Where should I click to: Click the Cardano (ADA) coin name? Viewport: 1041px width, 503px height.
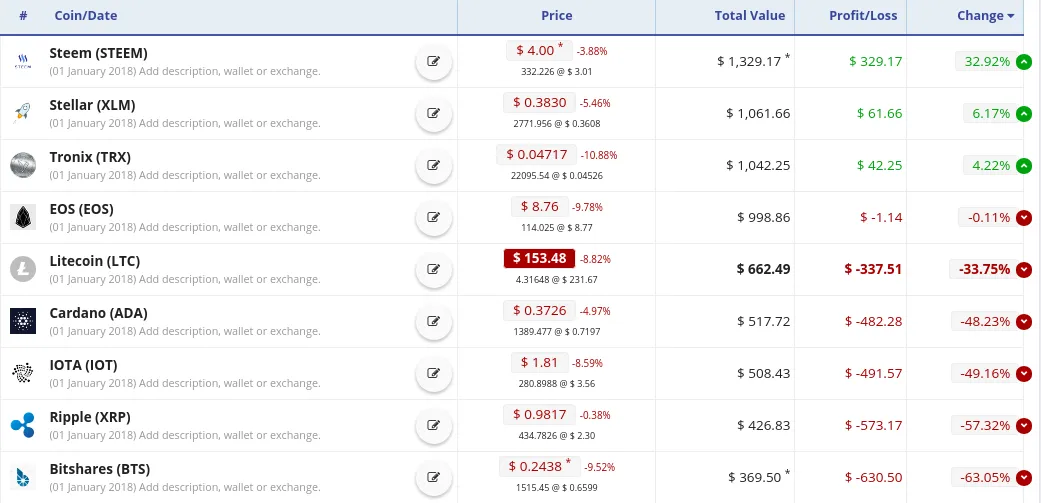pyautogui.click(x=98, y=313)
